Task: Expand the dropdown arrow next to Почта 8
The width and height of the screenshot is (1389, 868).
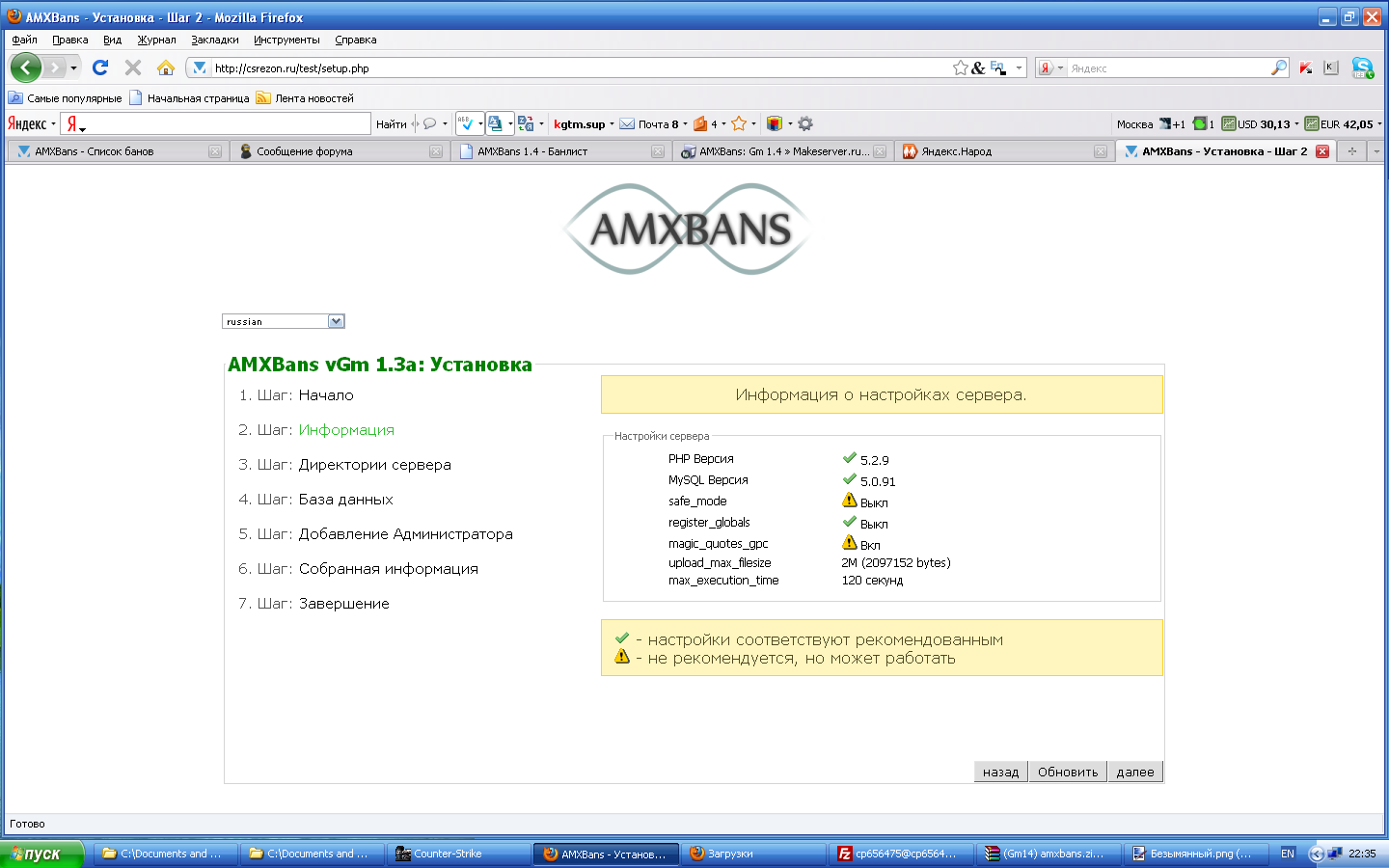Action: (x=685, y=123)
